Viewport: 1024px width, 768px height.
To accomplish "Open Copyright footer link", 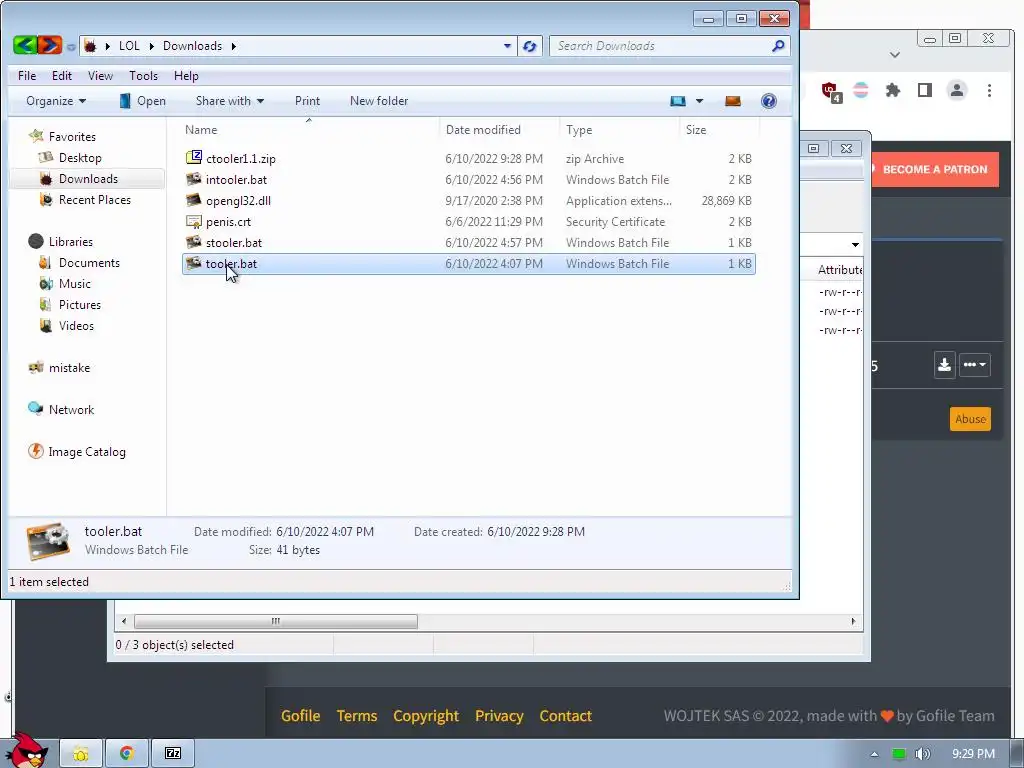I will coord(426,716).
